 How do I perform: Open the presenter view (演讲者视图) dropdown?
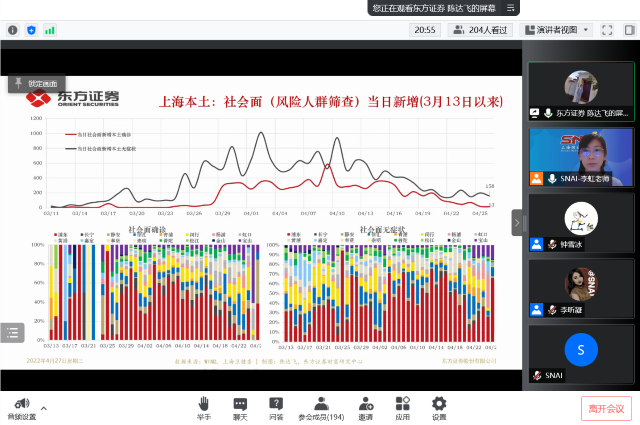(x=556, y=30)
